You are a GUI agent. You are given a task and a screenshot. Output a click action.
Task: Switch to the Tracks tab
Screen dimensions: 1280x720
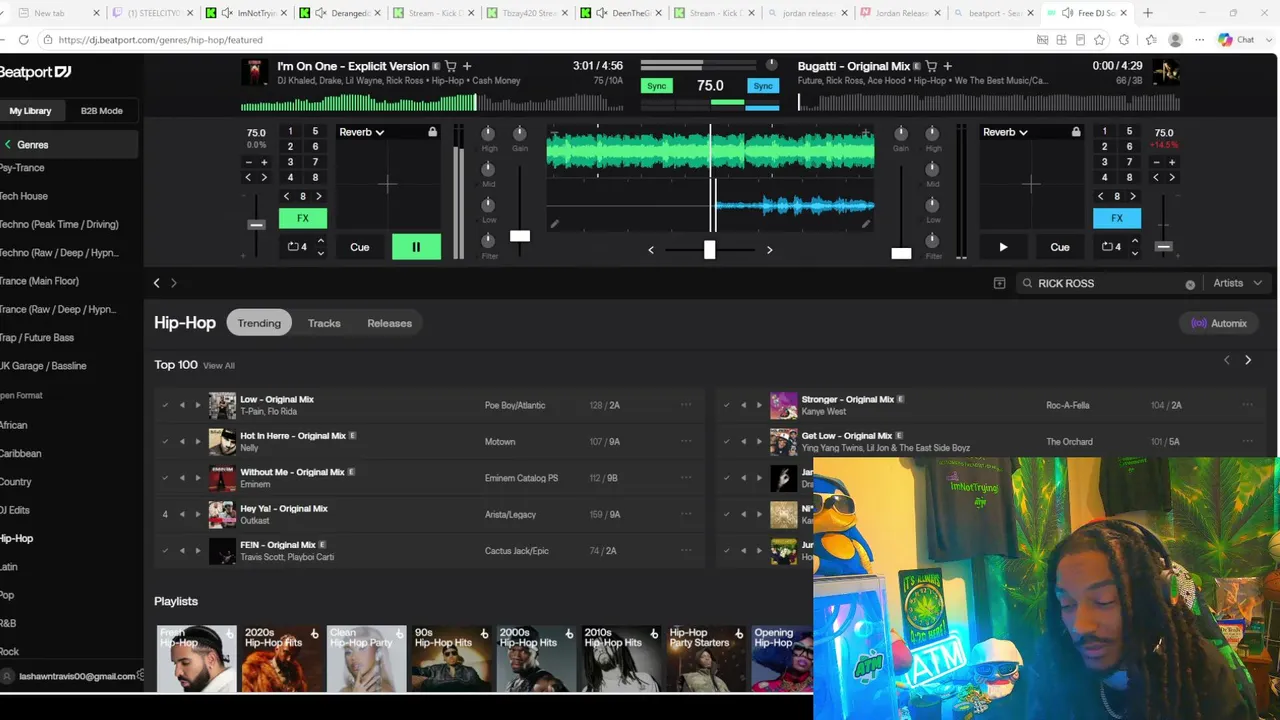pos(324,323)
